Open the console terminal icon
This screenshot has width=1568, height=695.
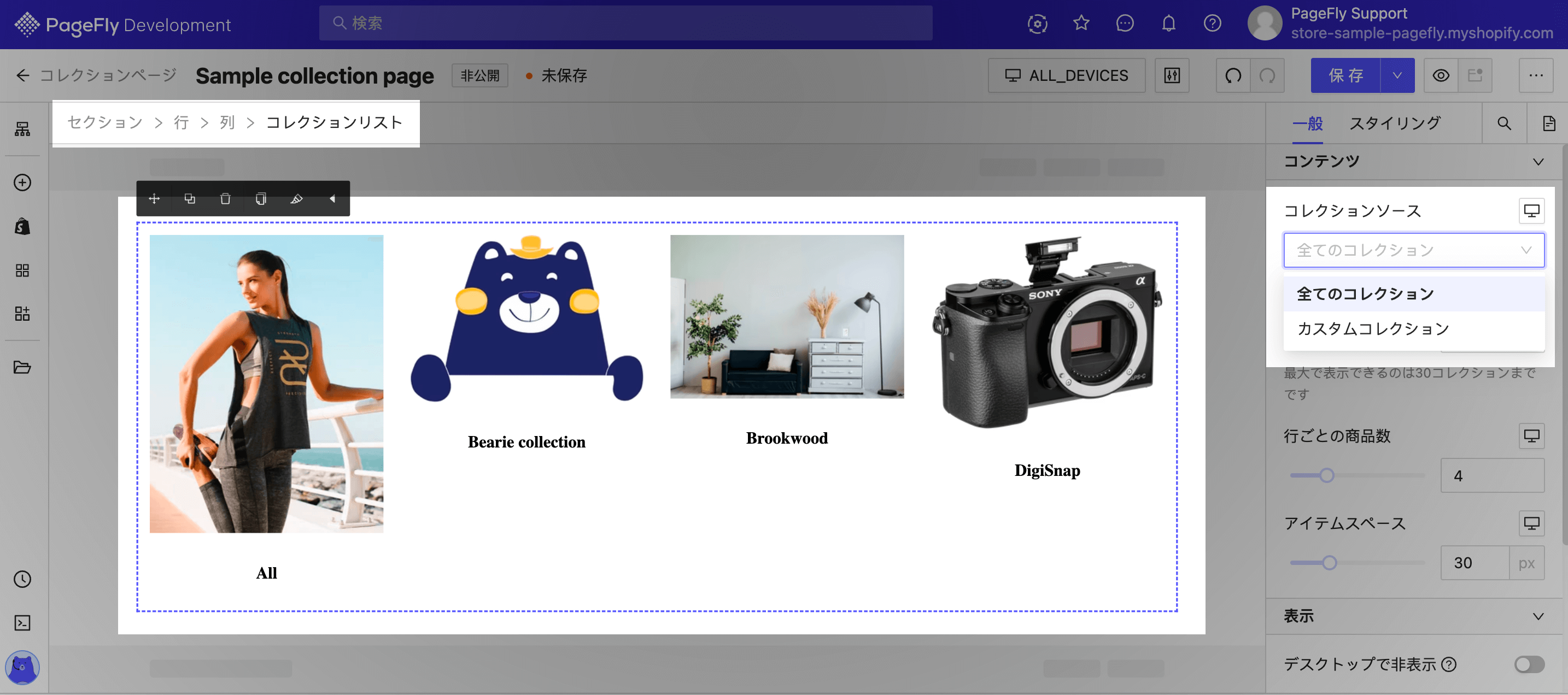22,622
